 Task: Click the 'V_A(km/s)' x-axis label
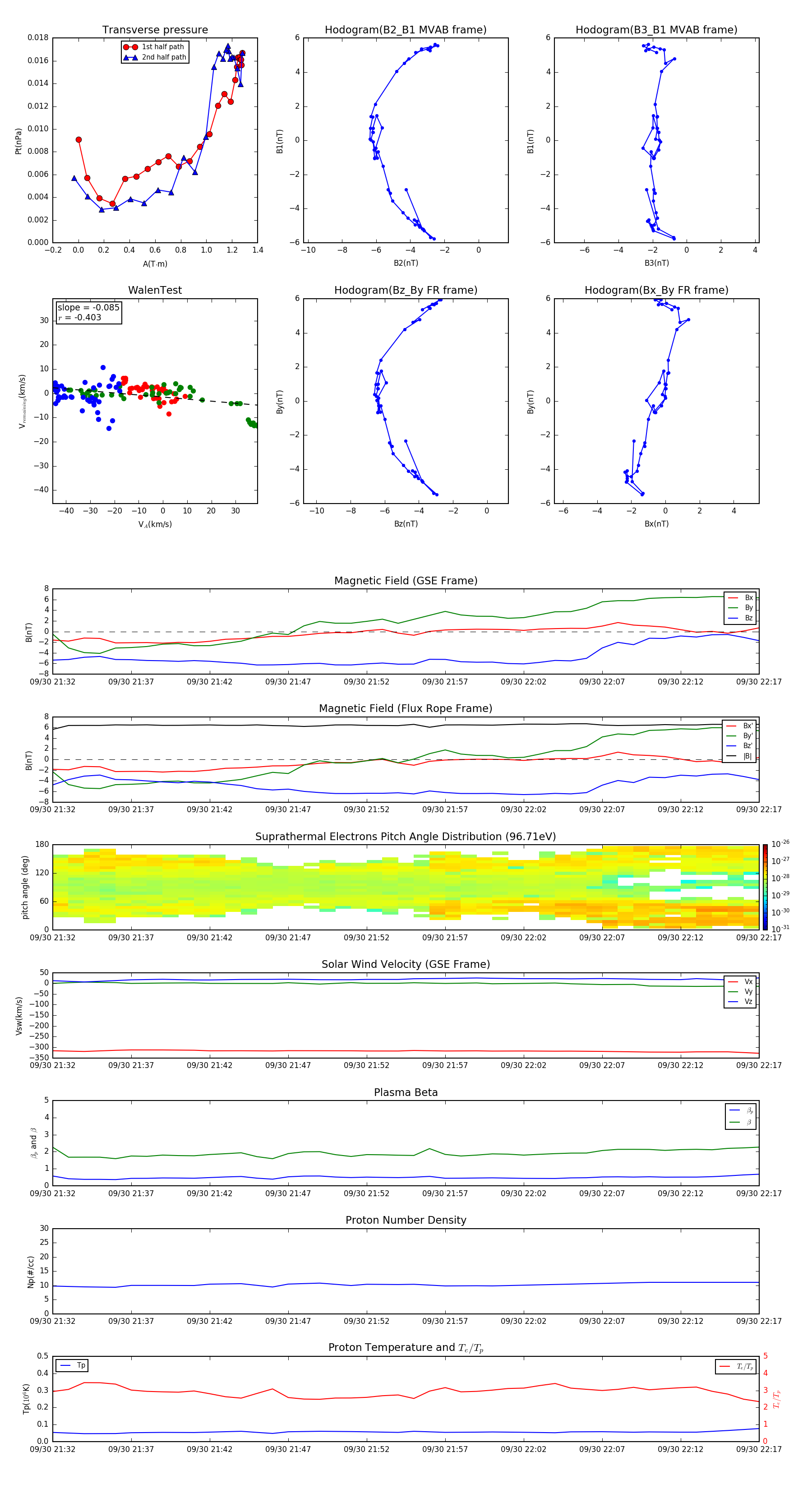[155, 524]
